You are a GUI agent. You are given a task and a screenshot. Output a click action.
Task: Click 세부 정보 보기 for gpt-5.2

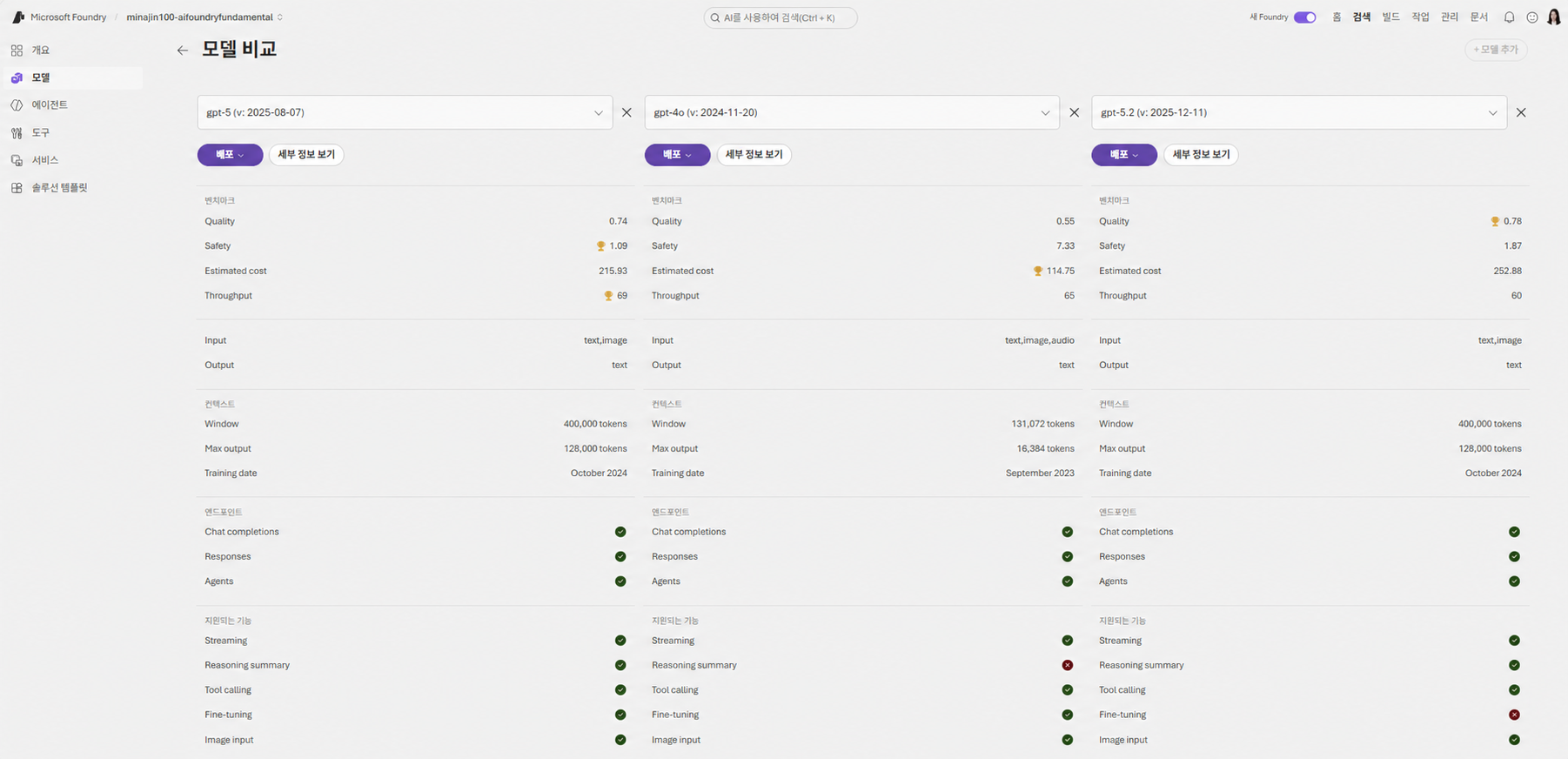point(1201,155)
